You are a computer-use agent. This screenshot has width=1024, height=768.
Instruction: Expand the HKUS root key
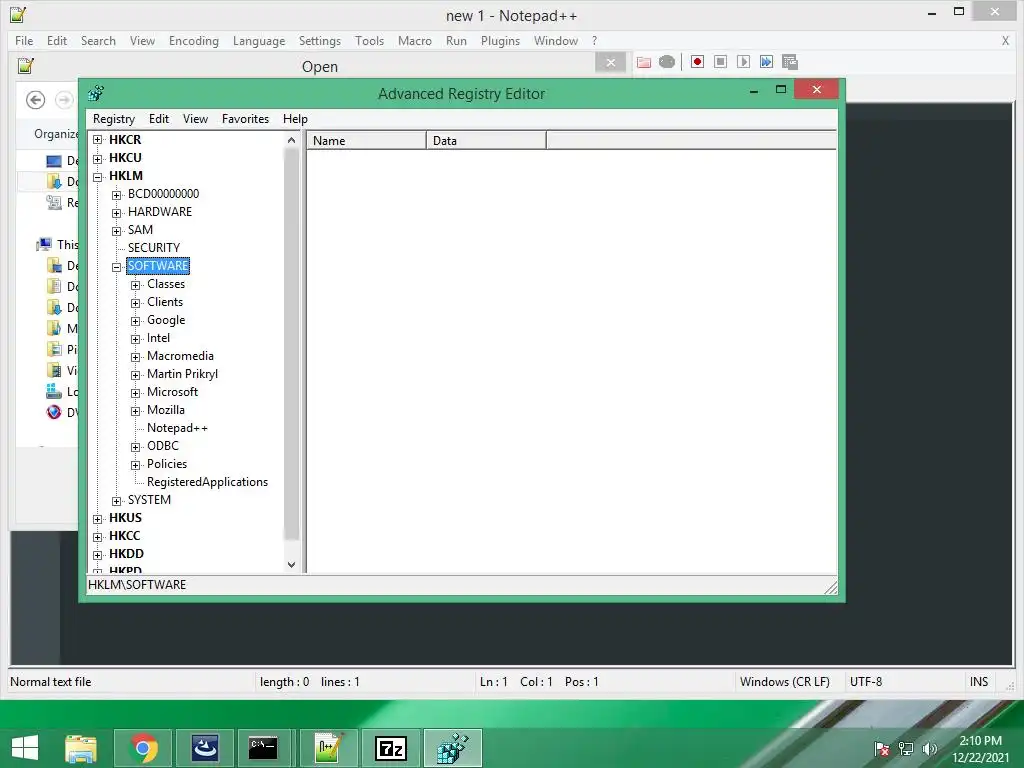coord(97,519)
